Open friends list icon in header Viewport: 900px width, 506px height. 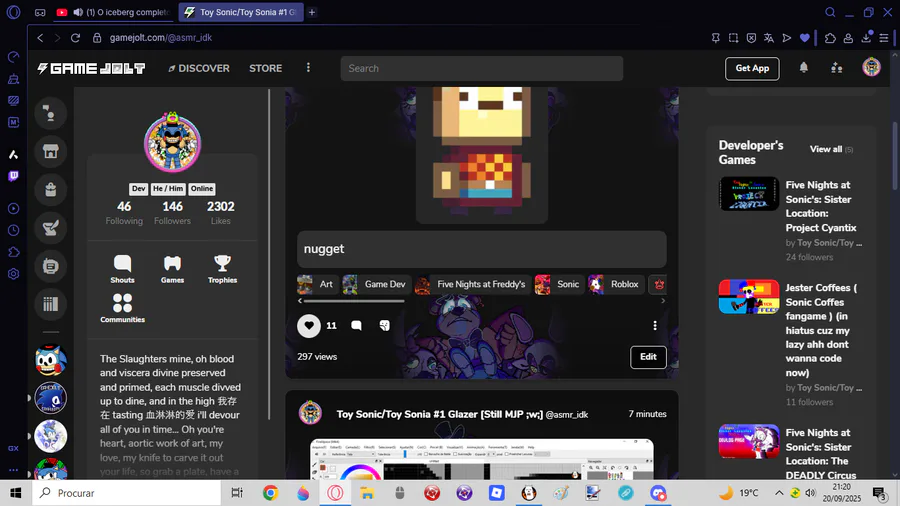(x=837, y=68)
